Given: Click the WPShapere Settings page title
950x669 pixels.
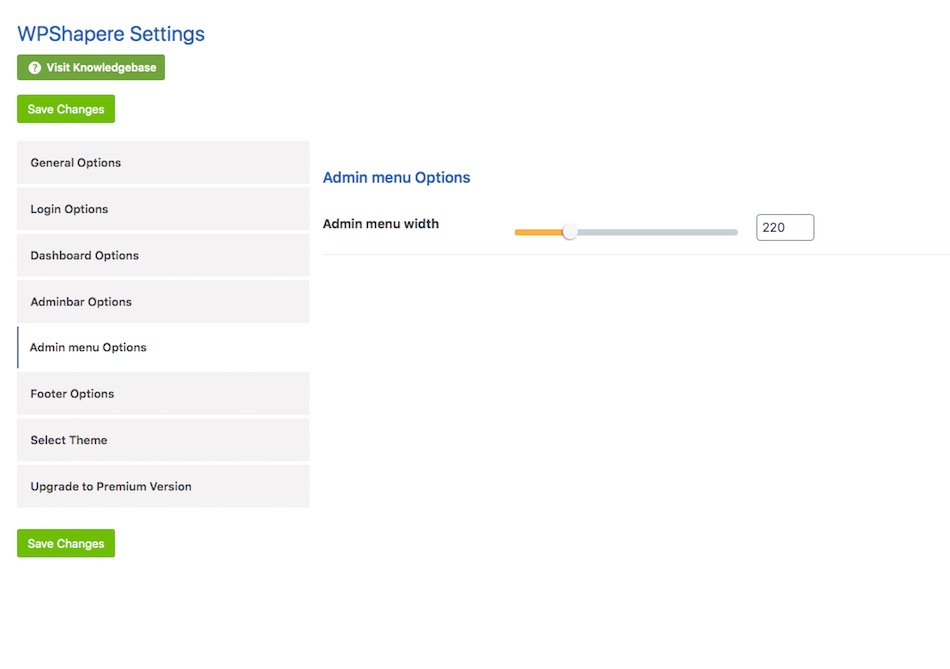Looking at the screenshot, I should tap(111, 34).
